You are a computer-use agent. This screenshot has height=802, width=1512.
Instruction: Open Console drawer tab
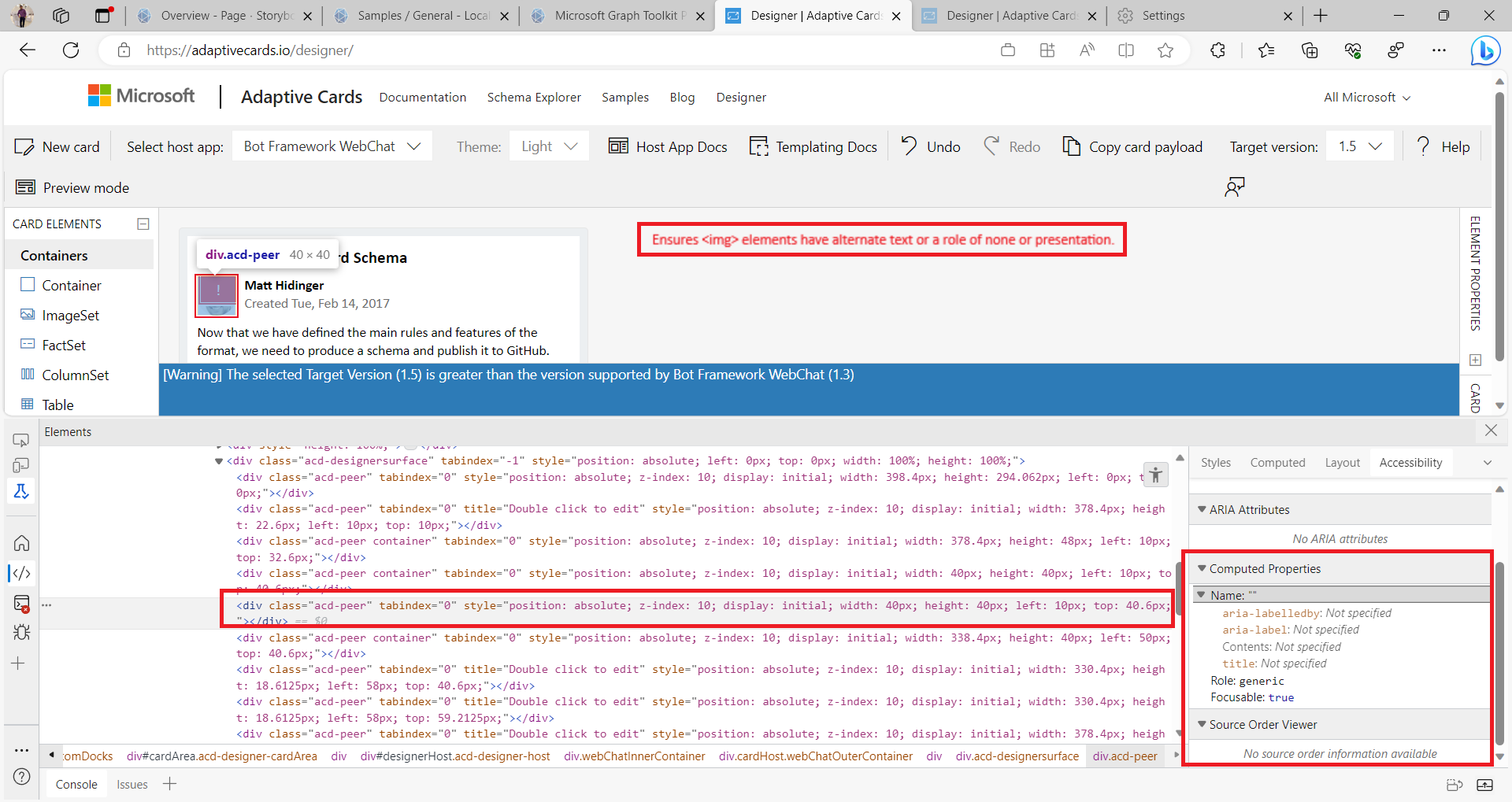[76, 785]
